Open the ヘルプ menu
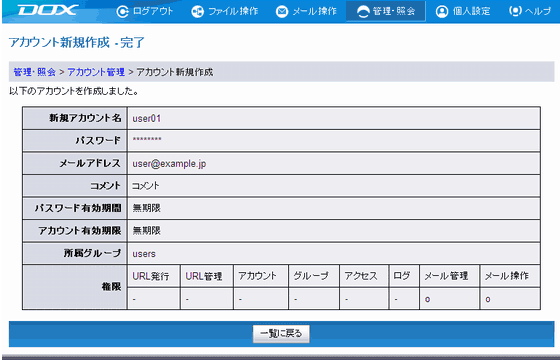The width and height of the screenshot is (560, 360). (x=530, y=11)
